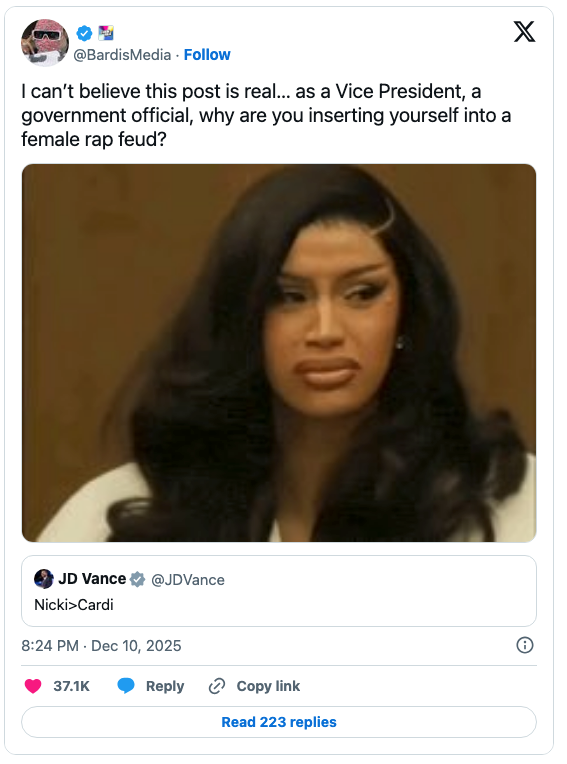Click the blue reply bubble icon

click(126, 686)
